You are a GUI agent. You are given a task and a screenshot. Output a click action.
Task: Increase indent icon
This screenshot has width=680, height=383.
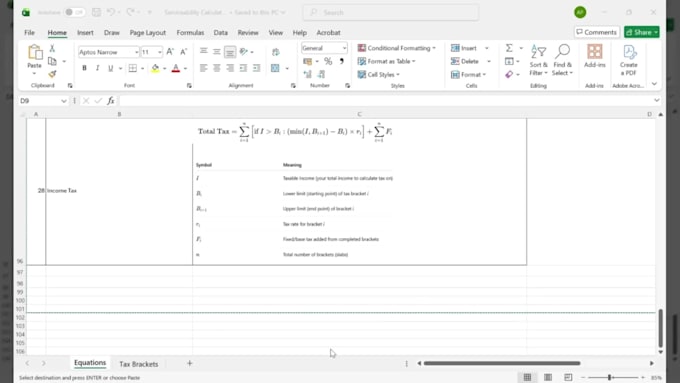click(x=256, y=68)
